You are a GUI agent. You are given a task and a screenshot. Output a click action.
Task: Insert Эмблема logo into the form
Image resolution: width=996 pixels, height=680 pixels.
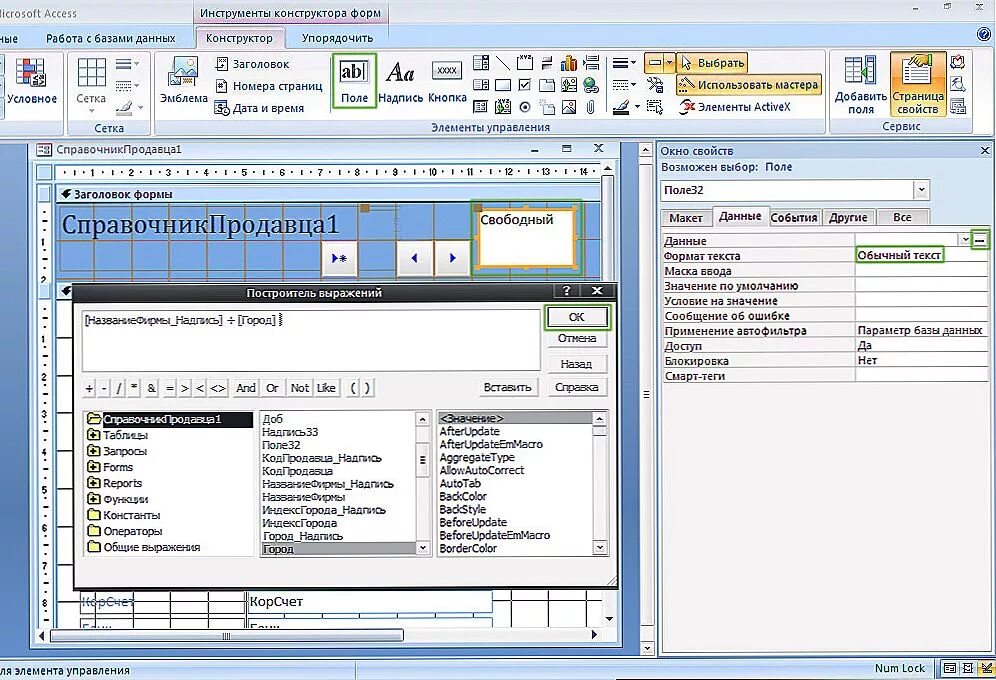click(184, 81)
